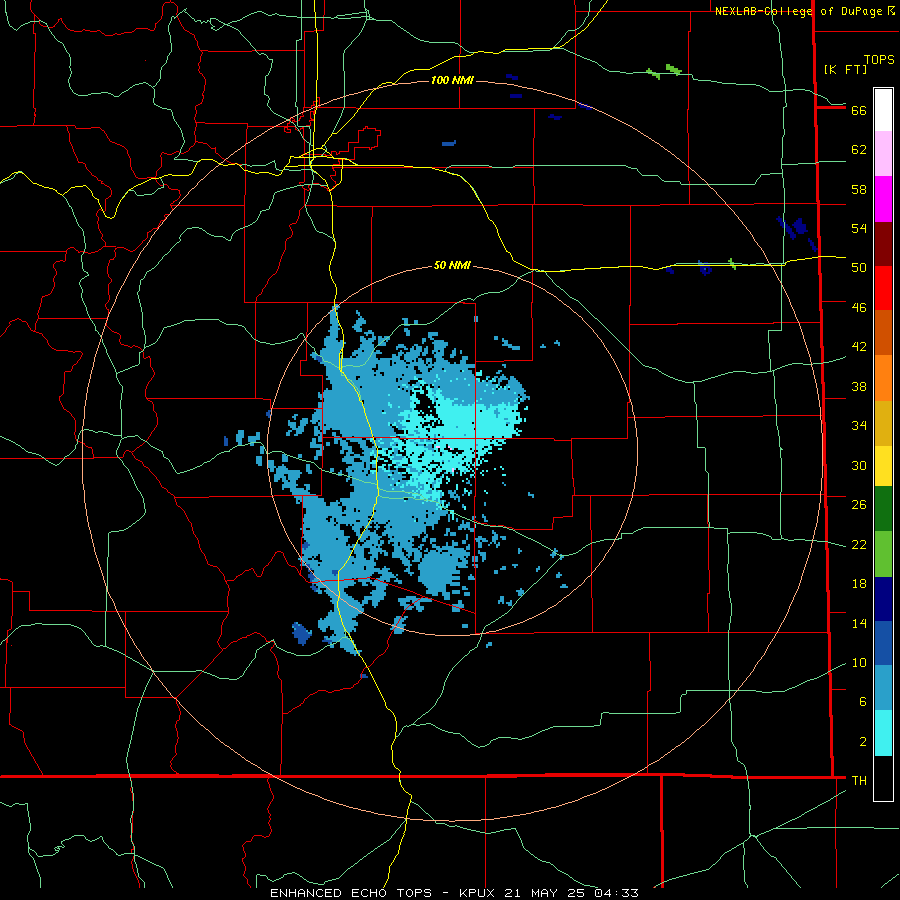Image resolution: width=900 pixels, height=900 pixels.
Task: Click the "50 NMI" range ring label
Action: [x=452, y=265]
